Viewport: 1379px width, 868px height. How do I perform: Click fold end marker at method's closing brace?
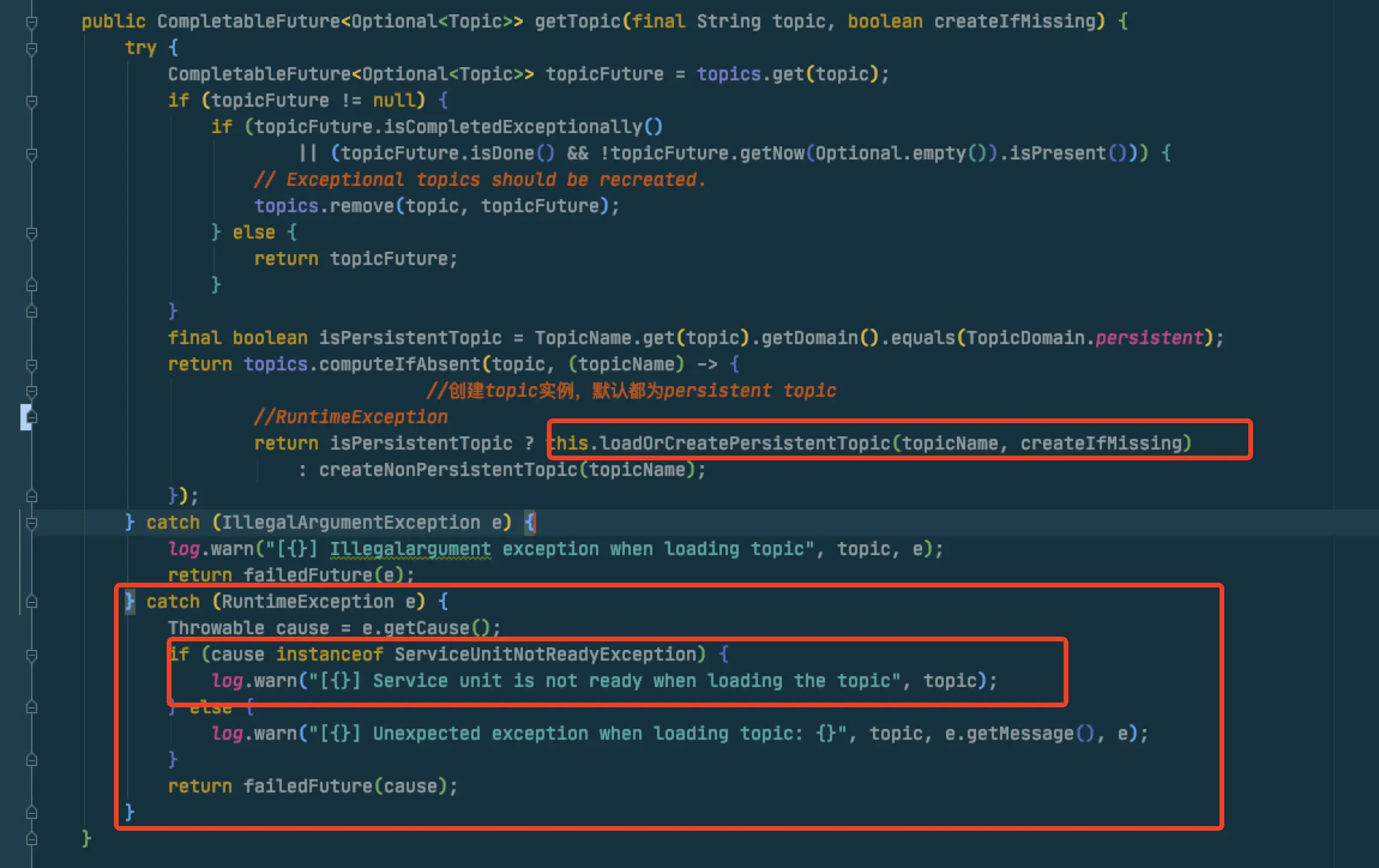click(32, 839)
